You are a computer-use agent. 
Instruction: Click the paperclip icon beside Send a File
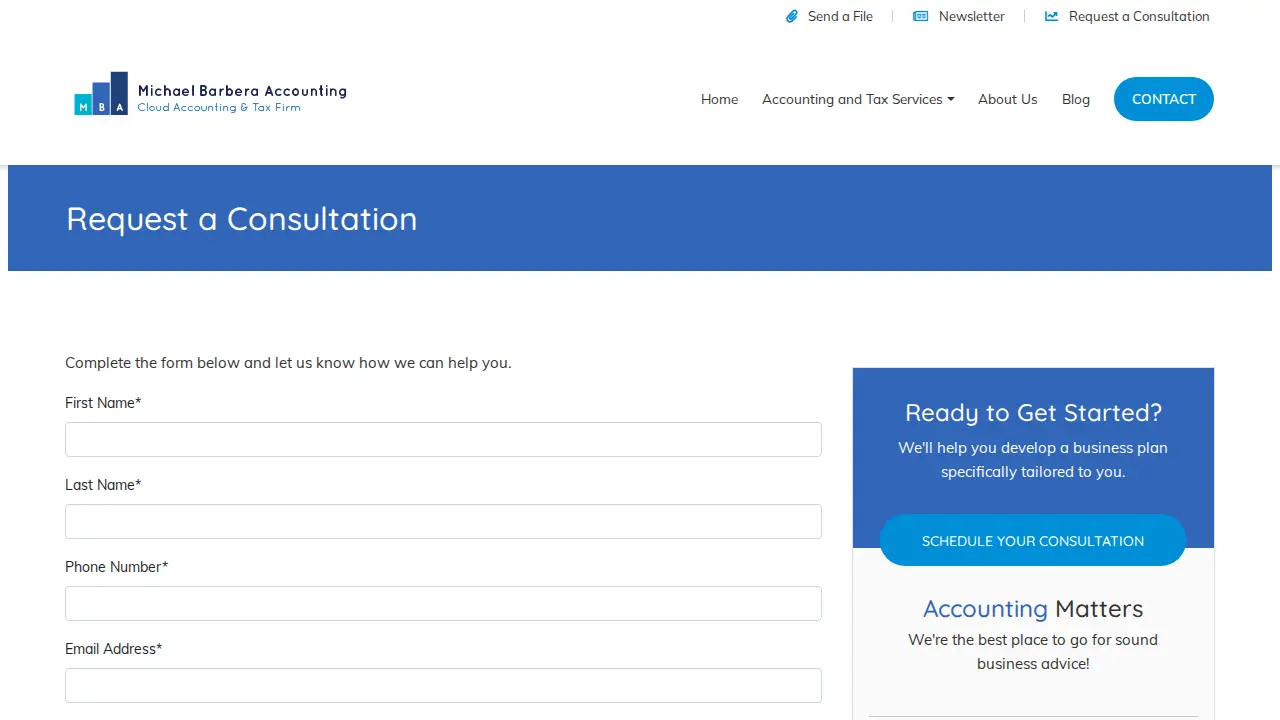(x=792, y=16)
